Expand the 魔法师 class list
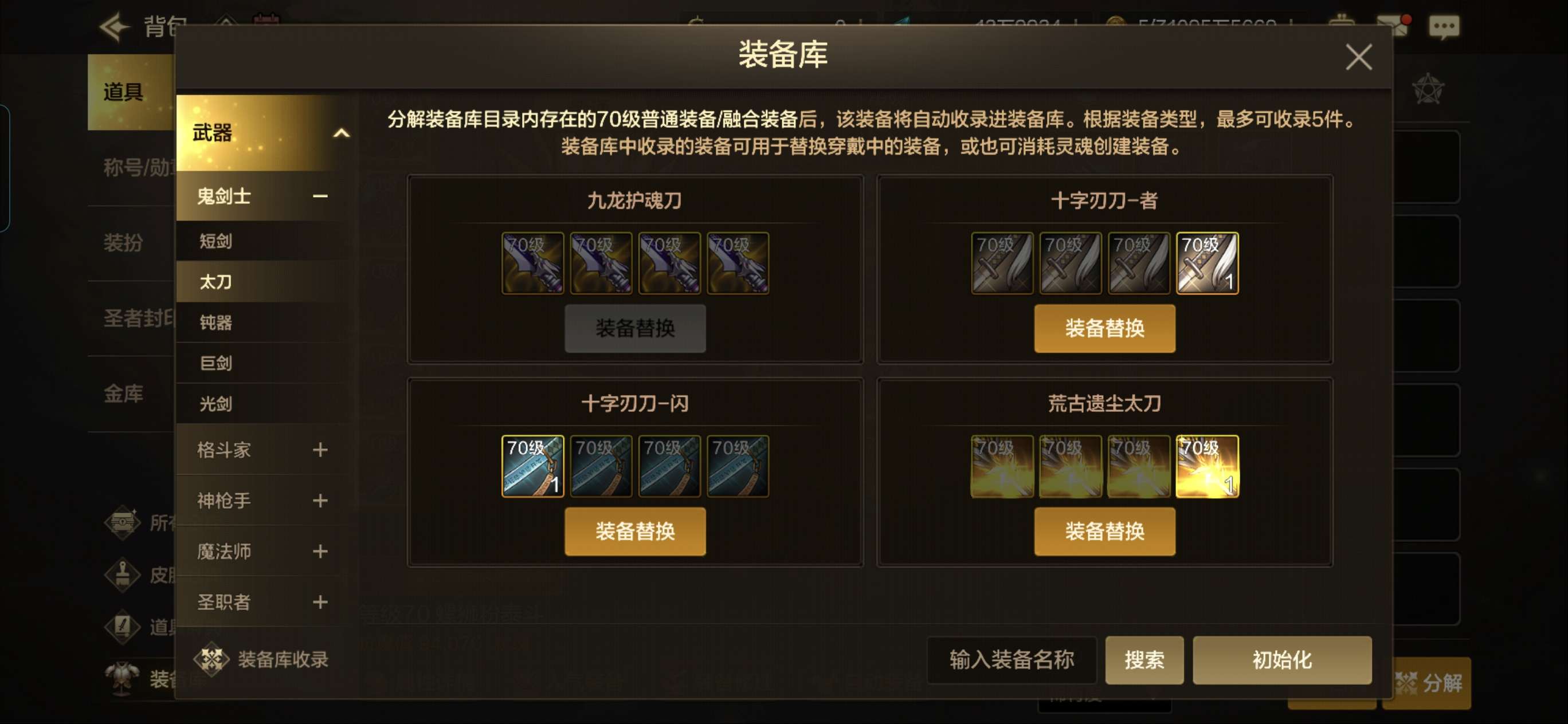The height and width of the screenshot is (724, 1568). (x=320, y=551)
